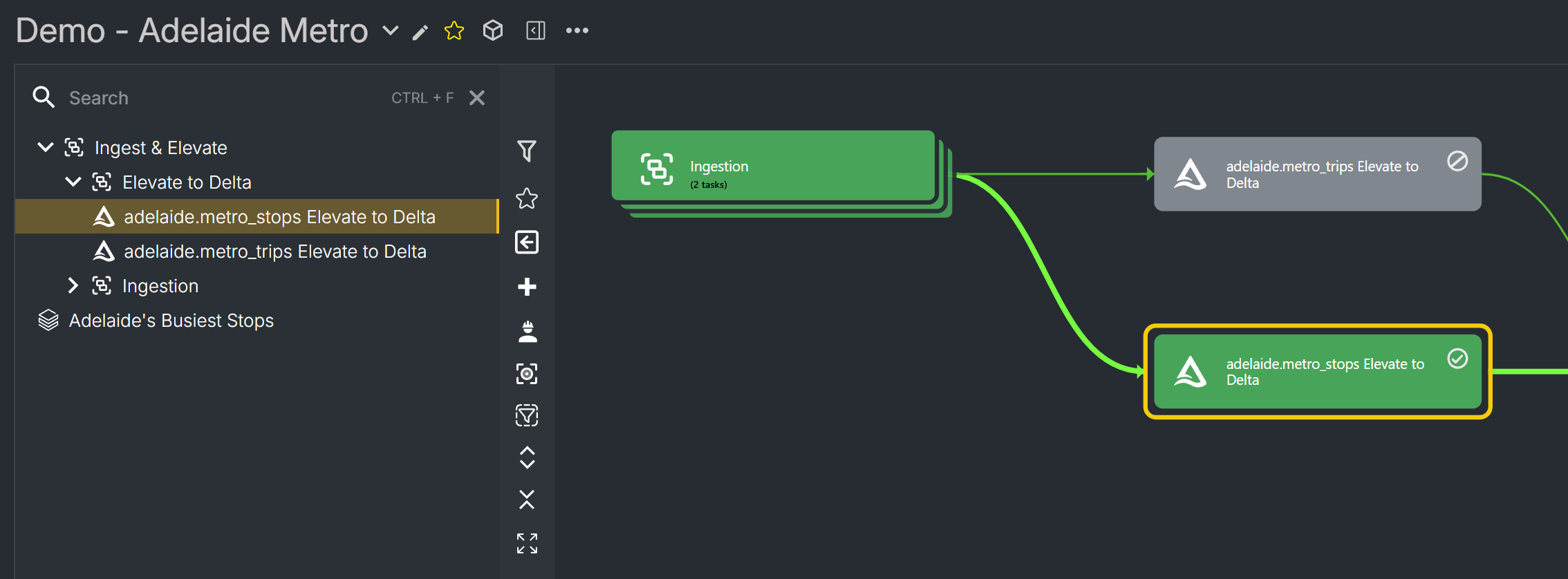Toggle the yellow star favorite on title

(454, 30)
